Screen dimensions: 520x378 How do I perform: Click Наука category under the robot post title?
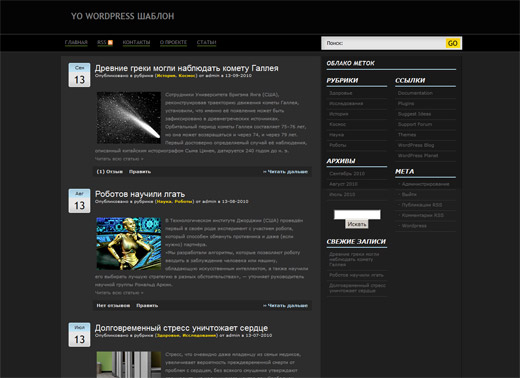point(164,202)
